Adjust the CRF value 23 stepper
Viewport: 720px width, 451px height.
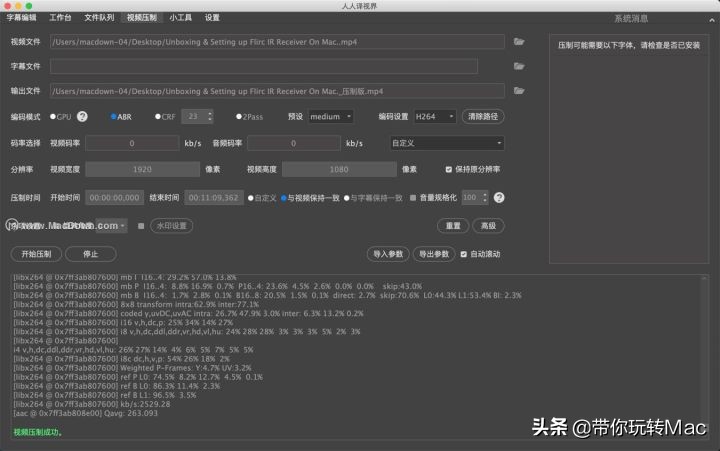(x=210, y=117)
